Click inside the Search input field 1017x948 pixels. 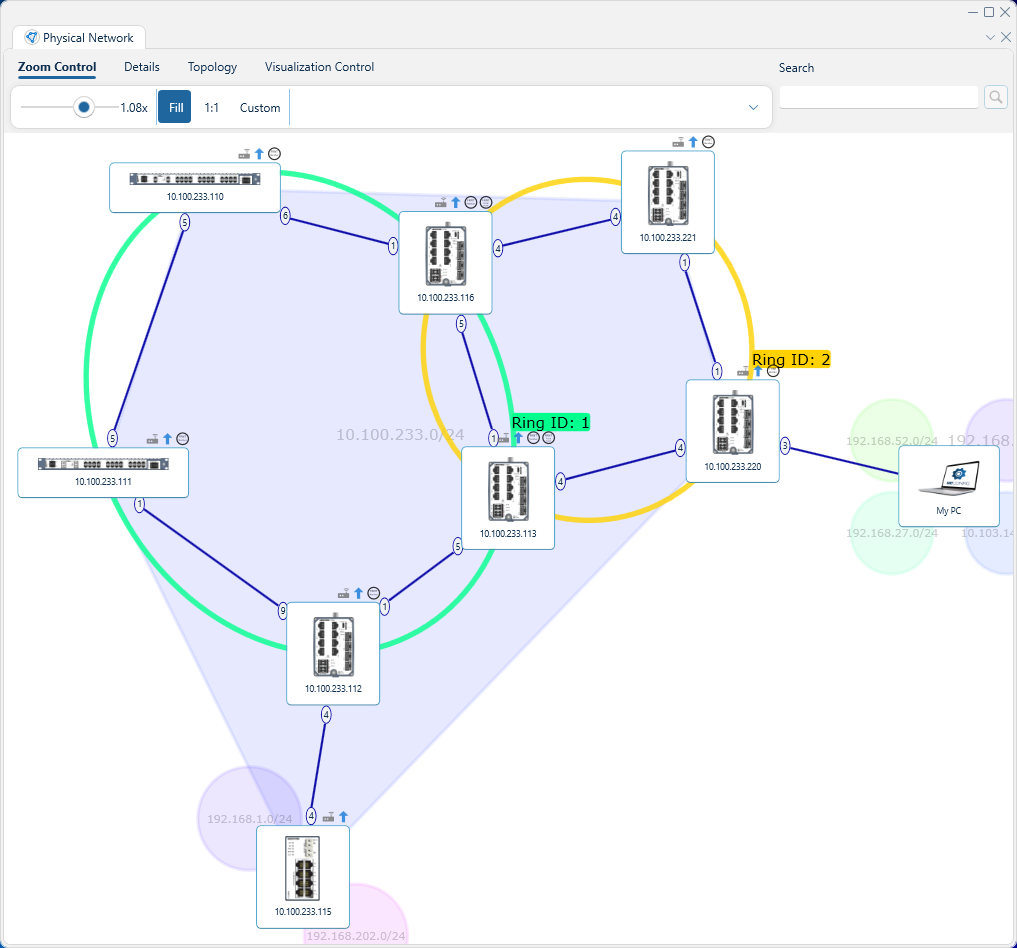point(878,97)
